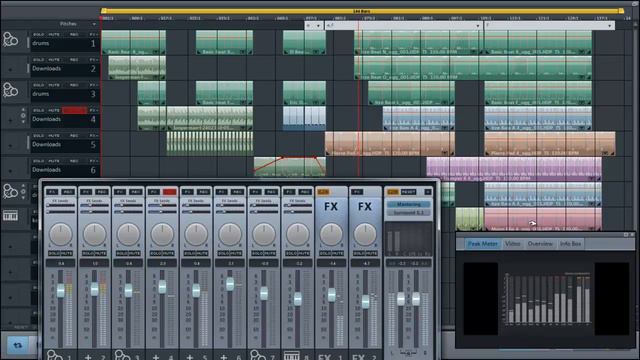Click the FX 1 label at mixer bottom
The width and height of the screenshot is (640, 360).
click(x=330, y=357)
